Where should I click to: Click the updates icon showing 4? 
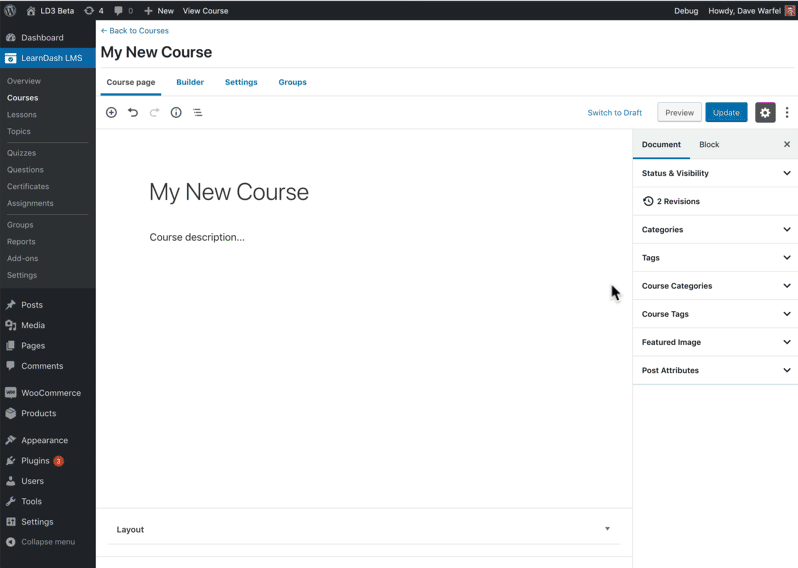coord(94,11)
